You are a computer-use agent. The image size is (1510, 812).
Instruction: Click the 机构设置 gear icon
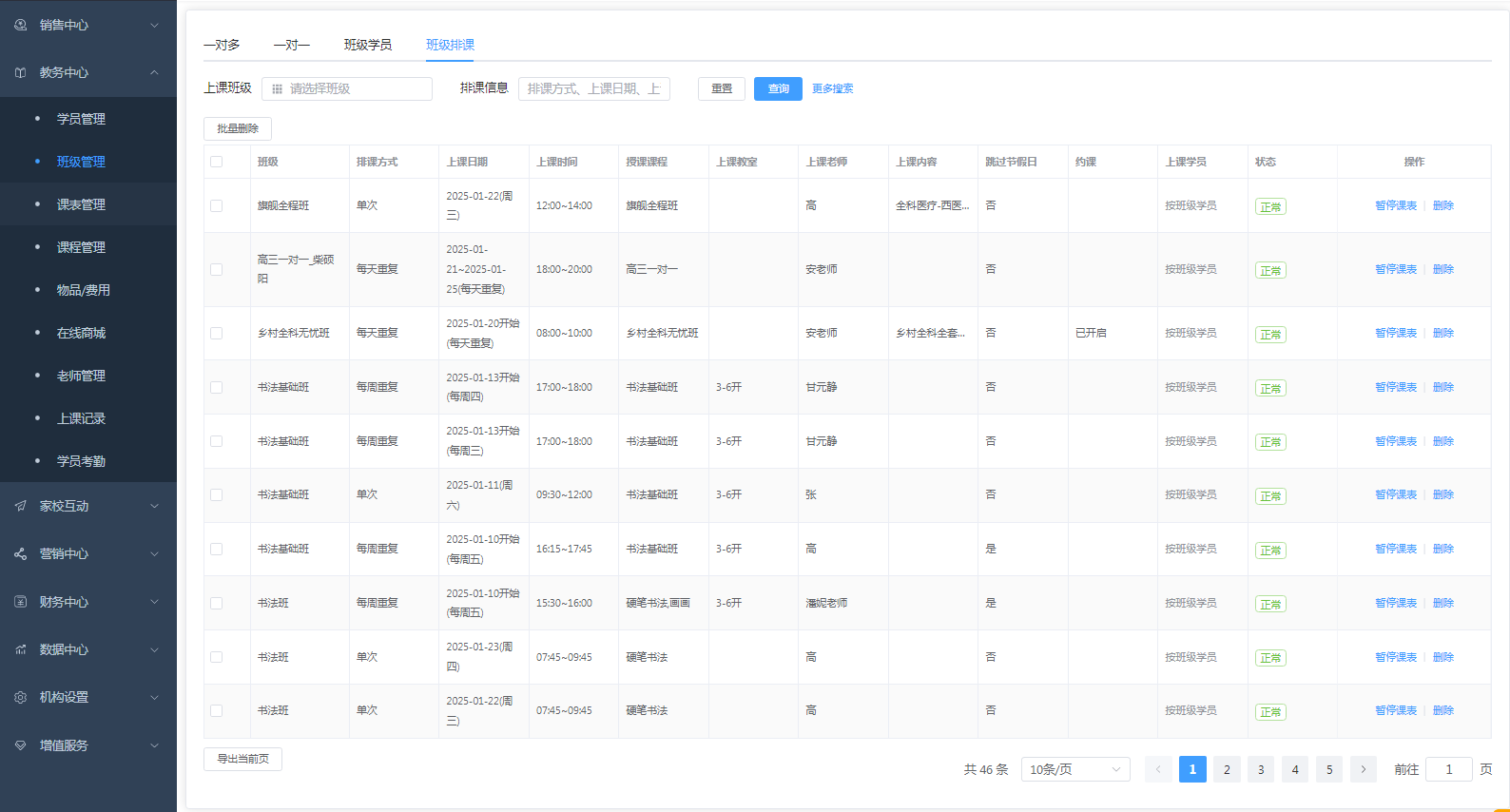point(20,697)
